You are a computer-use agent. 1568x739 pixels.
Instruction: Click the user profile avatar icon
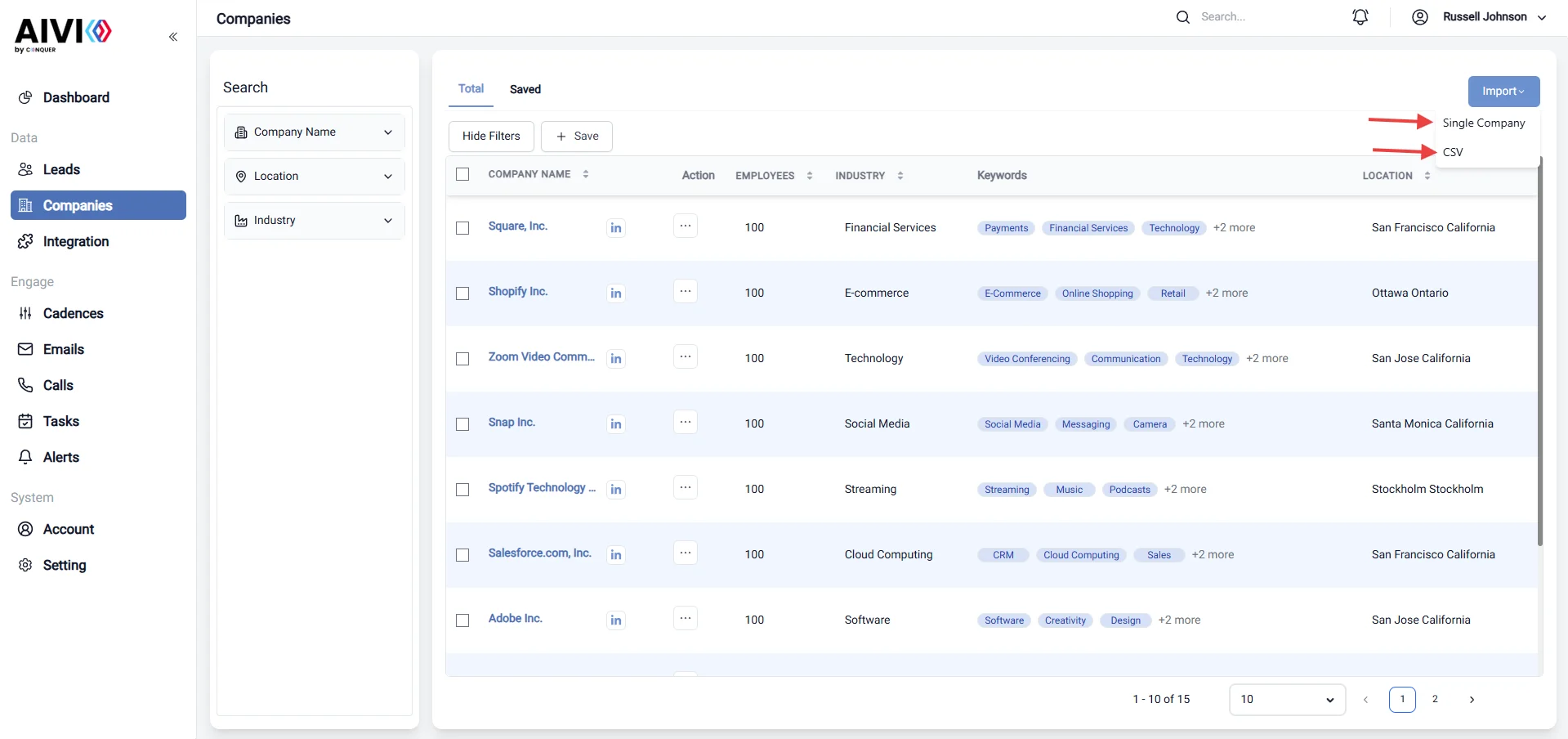(1420, 17)
